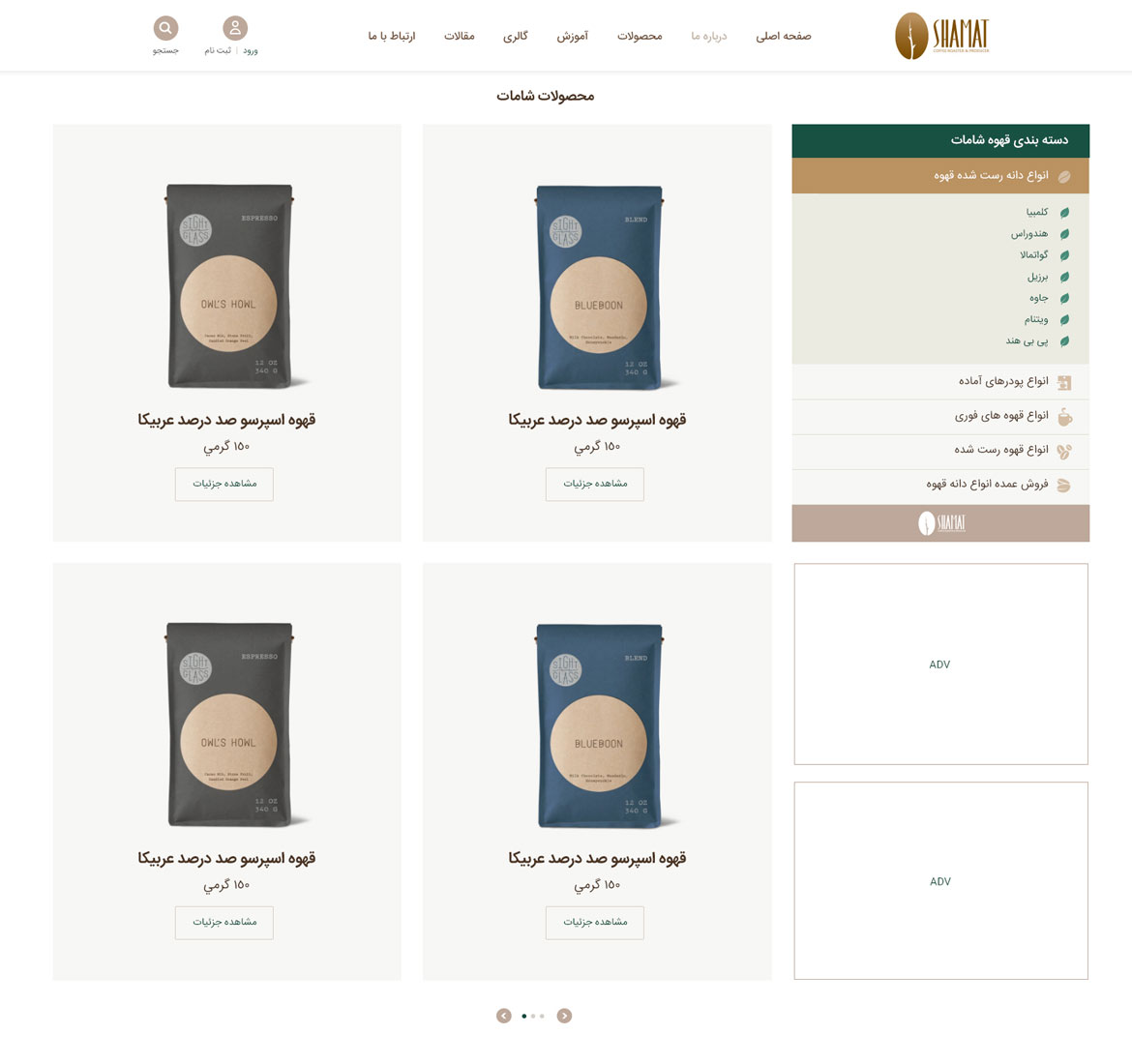The width and height of the screenshot is (1132, 1064).
Task: Click the Shamat logo in header
Action: click(x=941, y=36)
